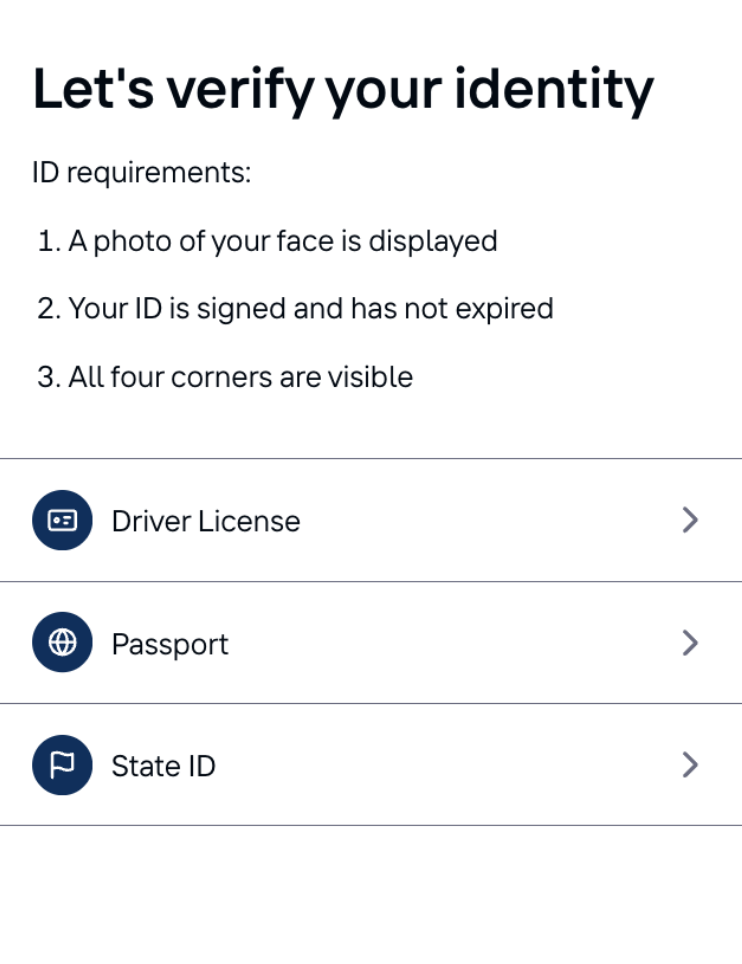Click the ID card icon beside Driver License
The height and width of the screenshot is (964, 742).
pyautogui.click(x=62, y=520)
